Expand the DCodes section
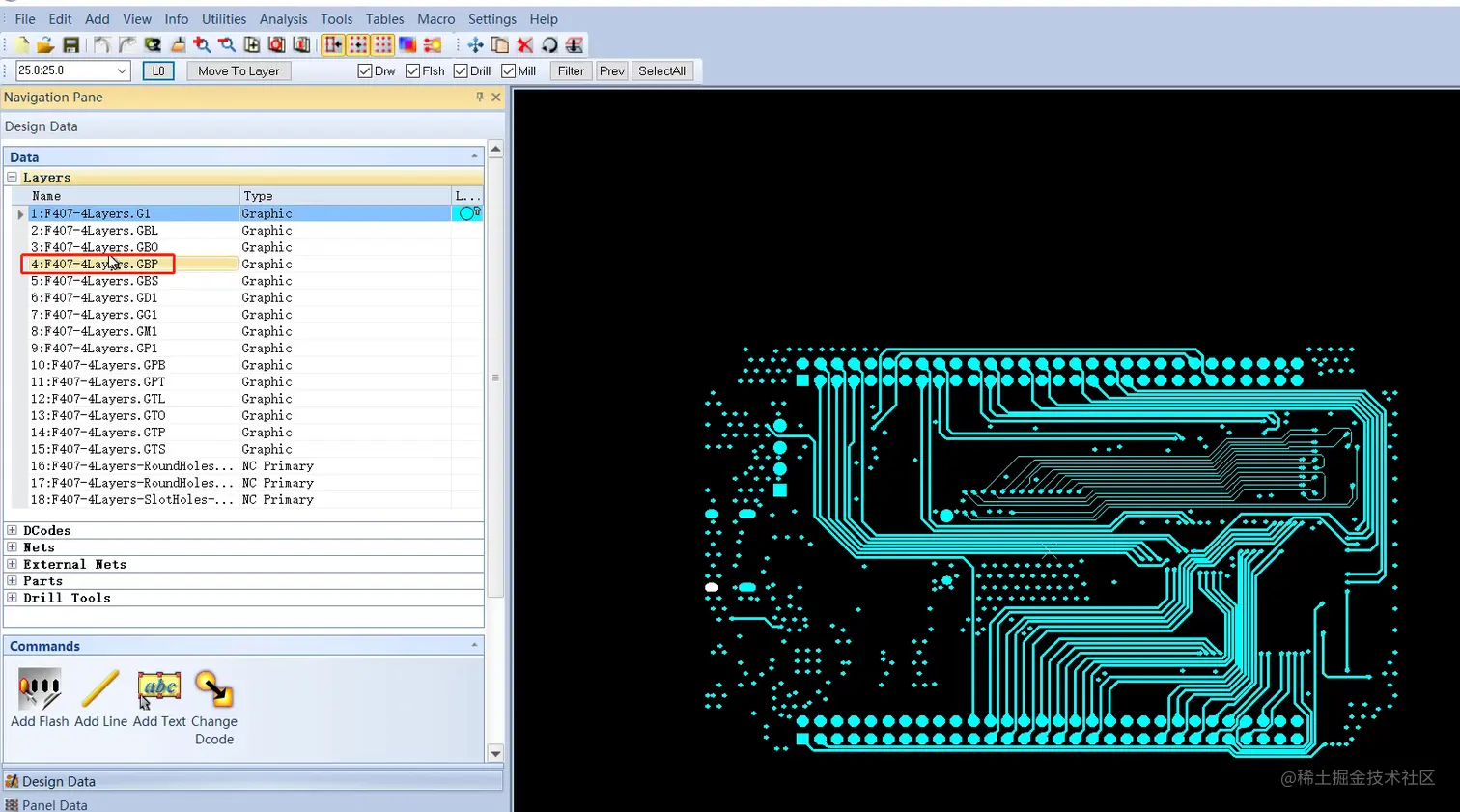This screenshot has height=812, width=1460. (x=12, y=530)
